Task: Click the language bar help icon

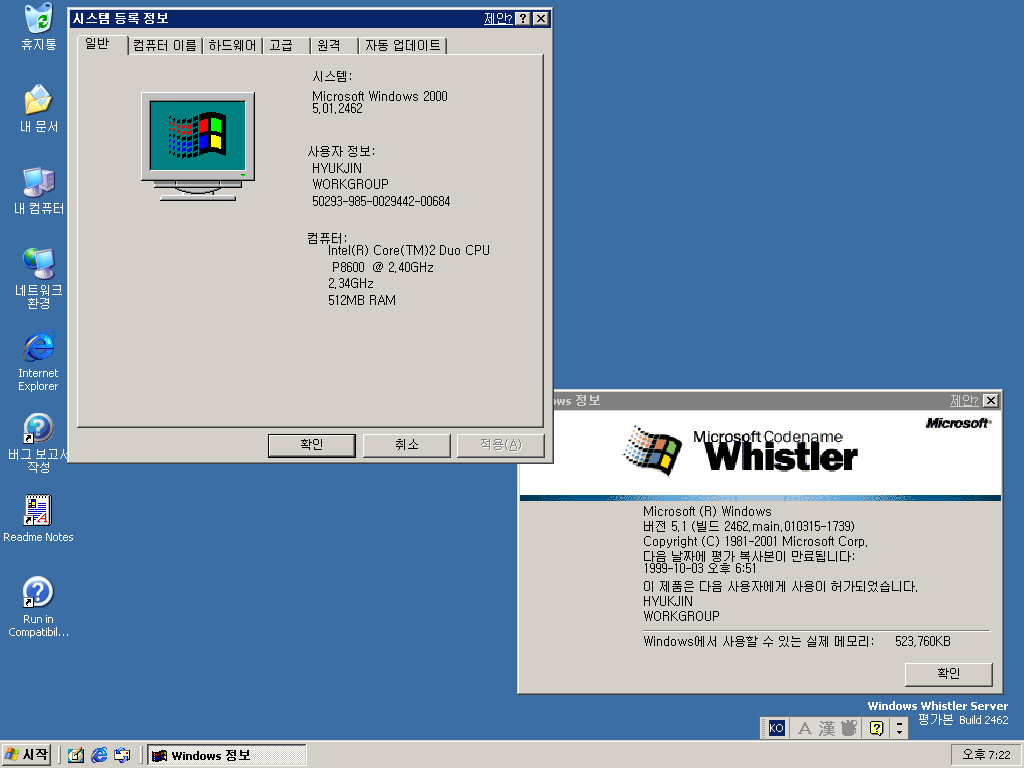Action: pyautogui.click(x=877, y=728)
